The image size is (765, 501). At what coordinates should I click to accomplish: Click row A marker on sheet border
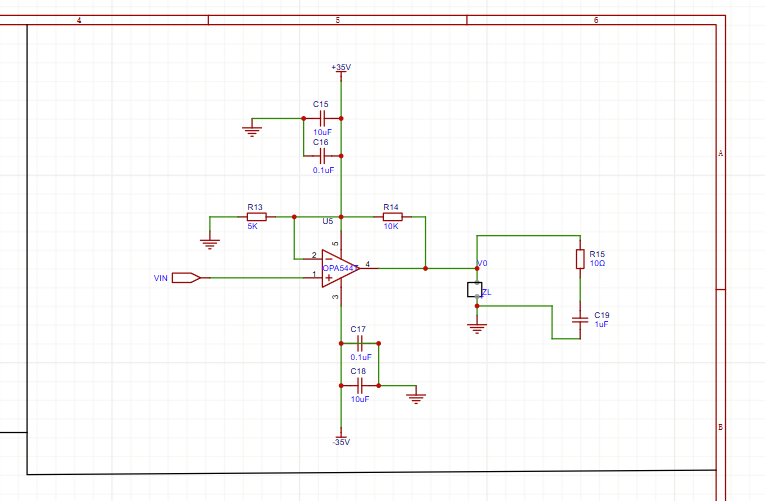coord(721,153)
